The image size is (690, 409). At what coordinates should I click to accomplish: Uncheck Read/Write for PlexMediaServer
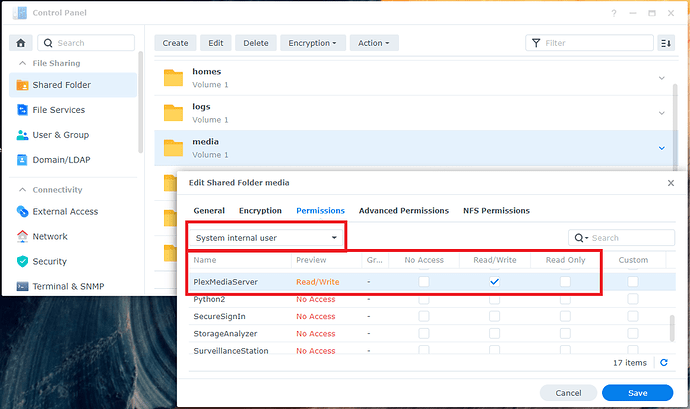click(495, 282)
